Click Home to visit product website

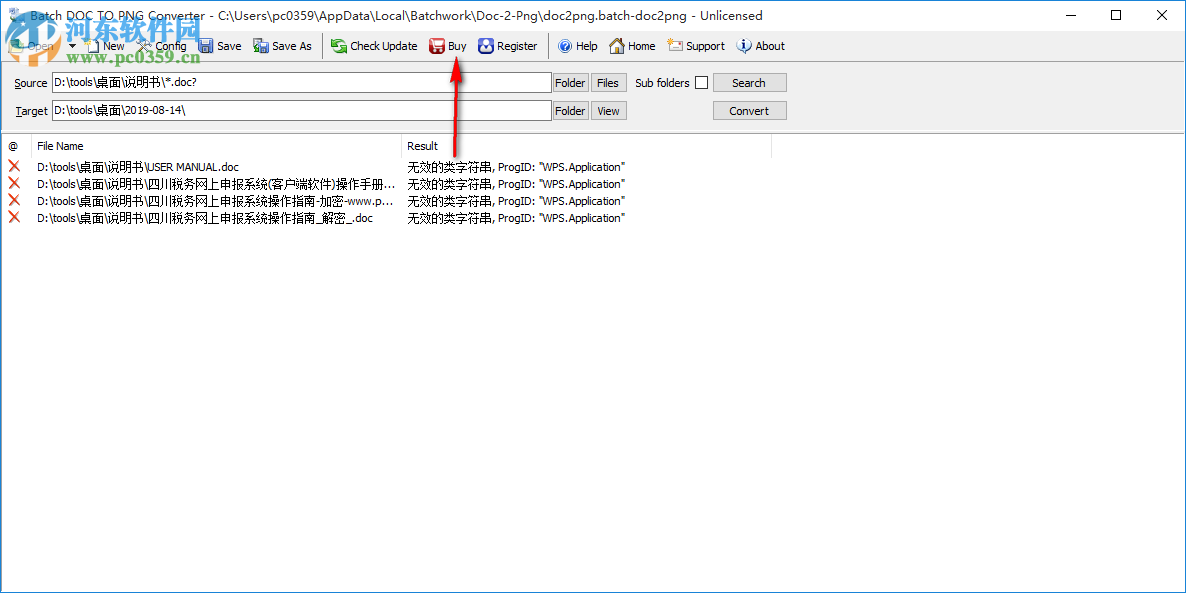(x=631, y=45)
